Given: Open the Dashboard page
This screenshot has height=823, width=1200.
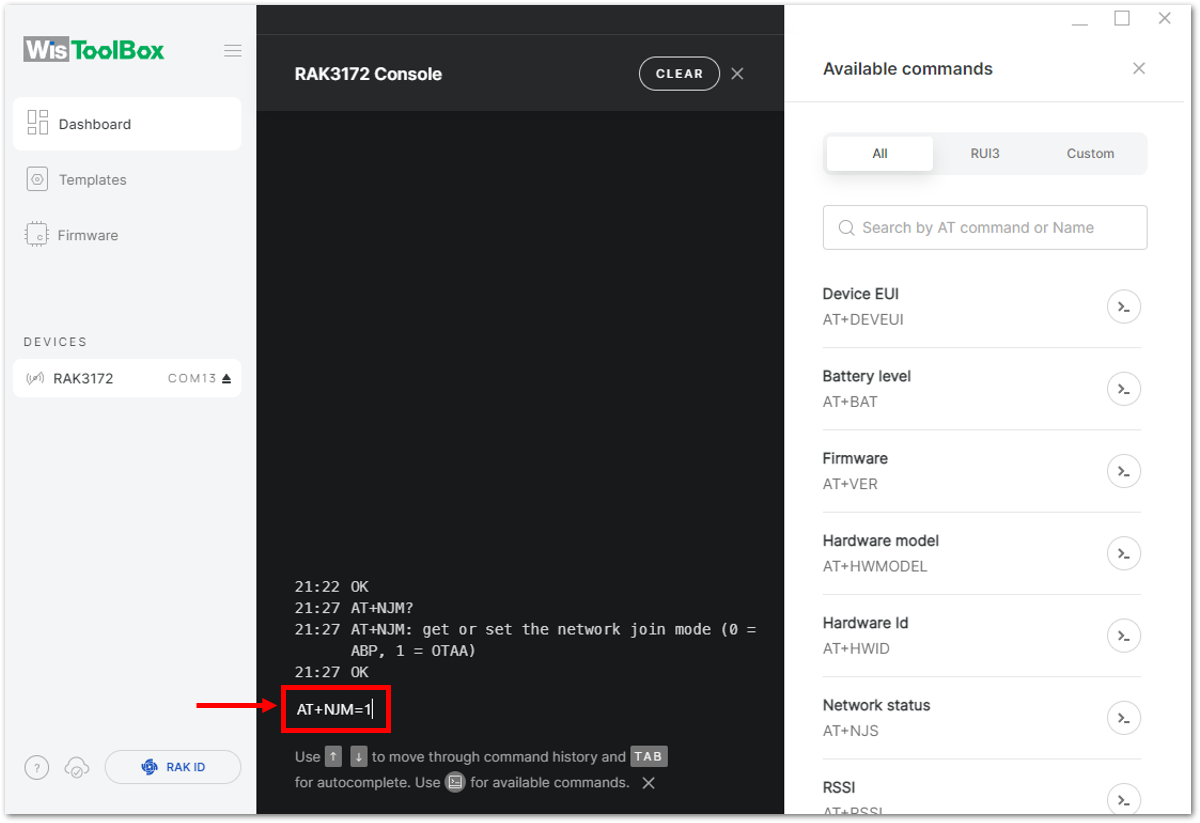Looking at the screenshot, I should tap(127, 124).
